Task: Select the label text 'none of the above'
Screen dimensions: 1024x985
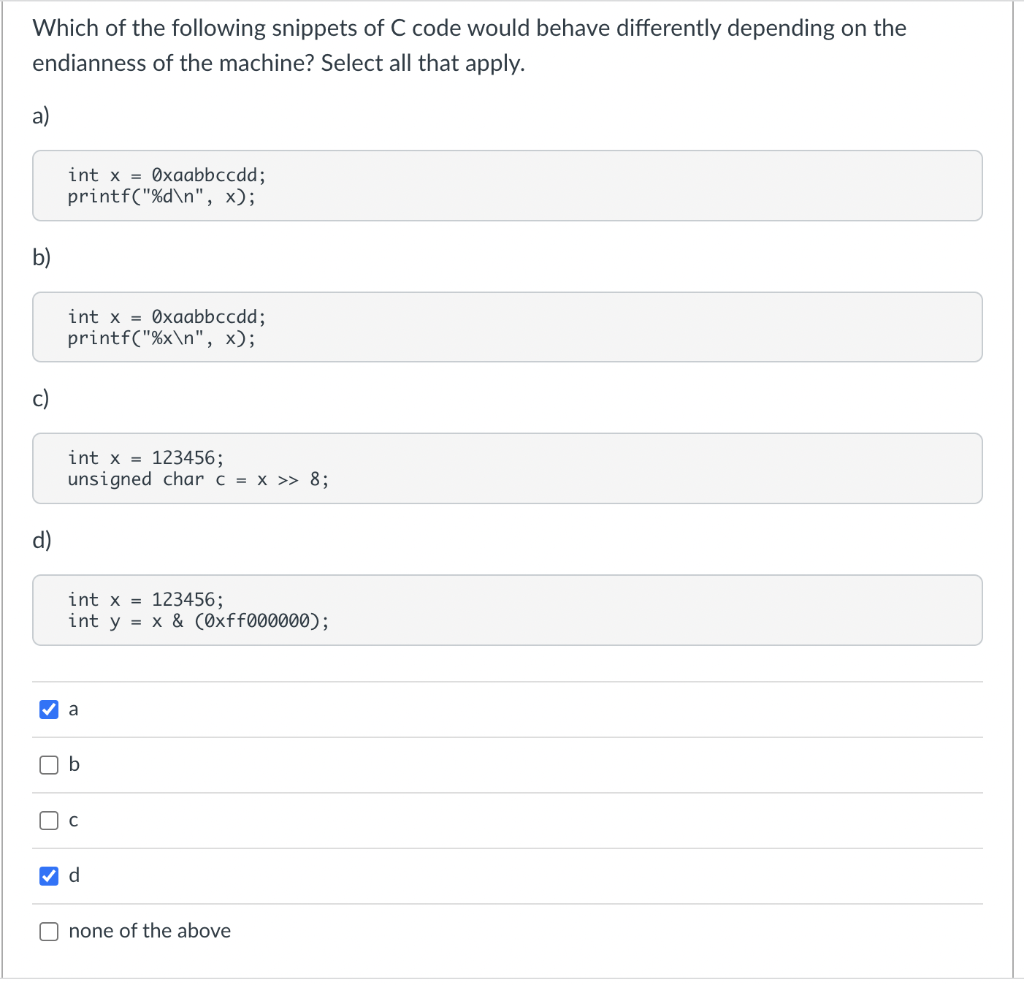Action: click(x=149, y=931)
